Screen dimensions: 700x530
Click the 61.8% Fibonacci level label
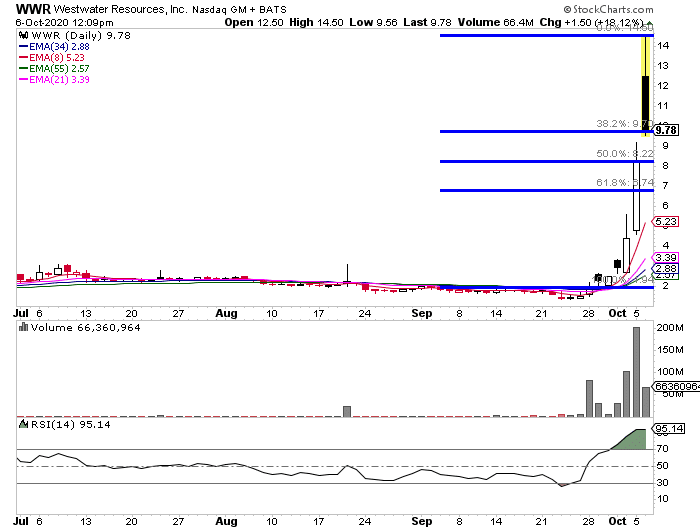coord(625,183)
